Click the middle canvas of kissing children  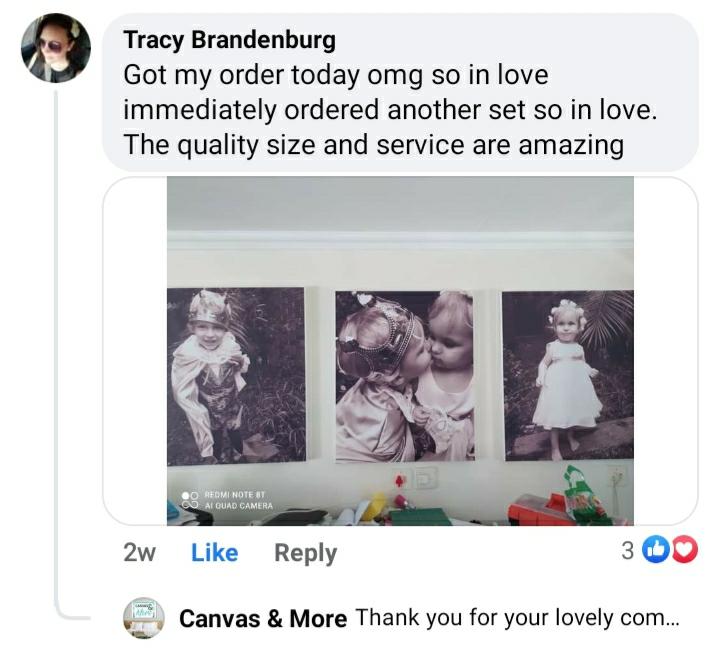[404, 376]
